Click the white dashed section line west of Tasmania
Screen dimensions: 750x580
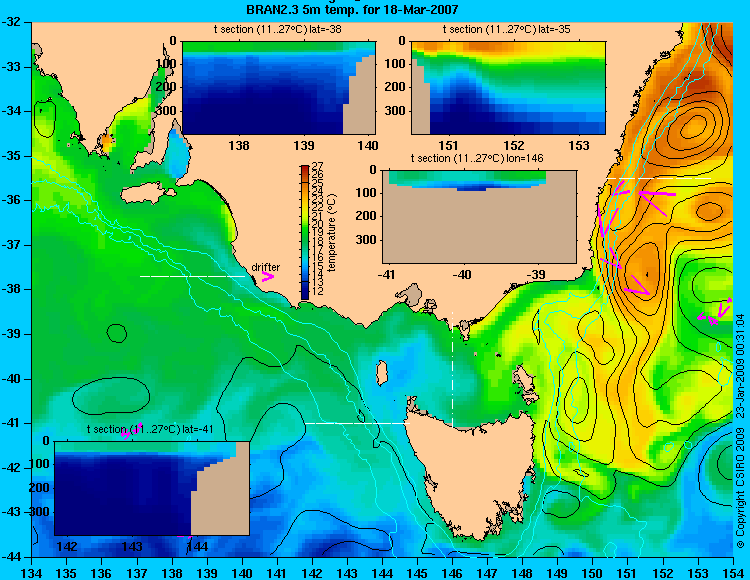tap(357, 423)
